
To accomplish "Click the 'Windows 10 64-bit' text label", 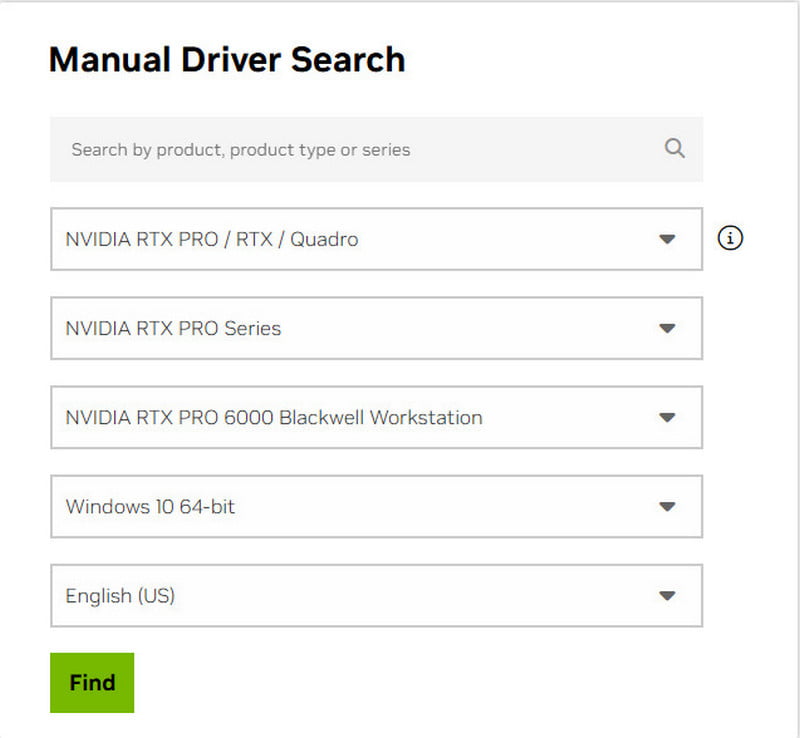I will pyautogui.click(x=150, y=506).
